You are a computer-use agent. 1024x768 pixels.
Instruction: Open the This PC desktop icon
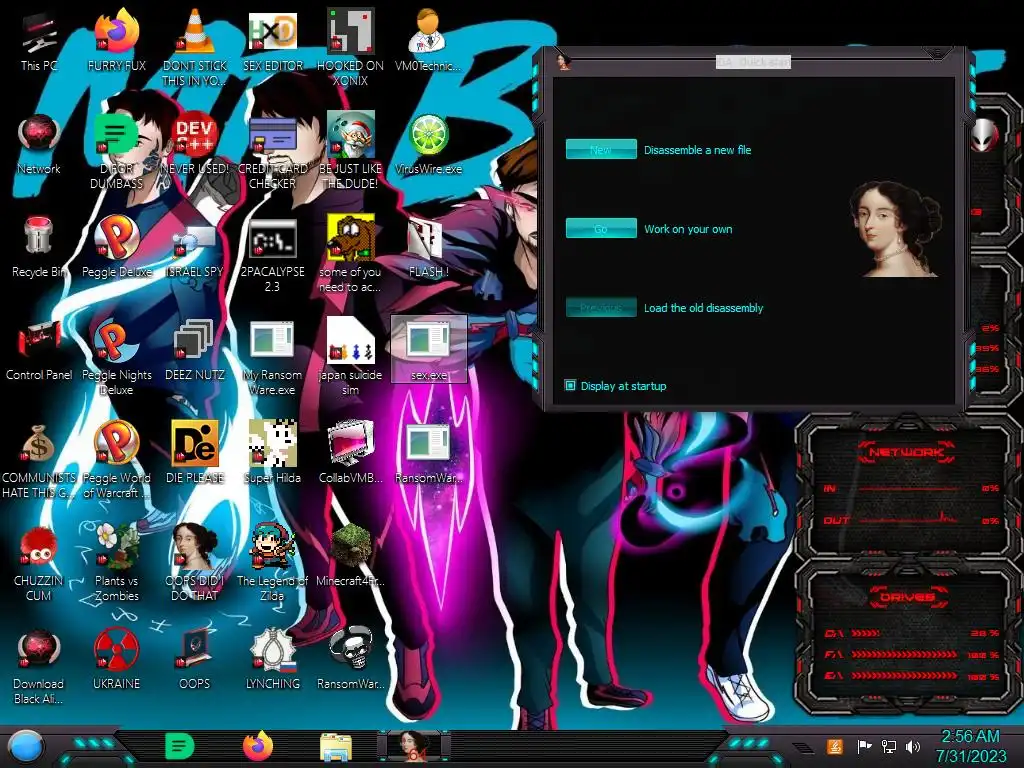click(x=39, y=34)
